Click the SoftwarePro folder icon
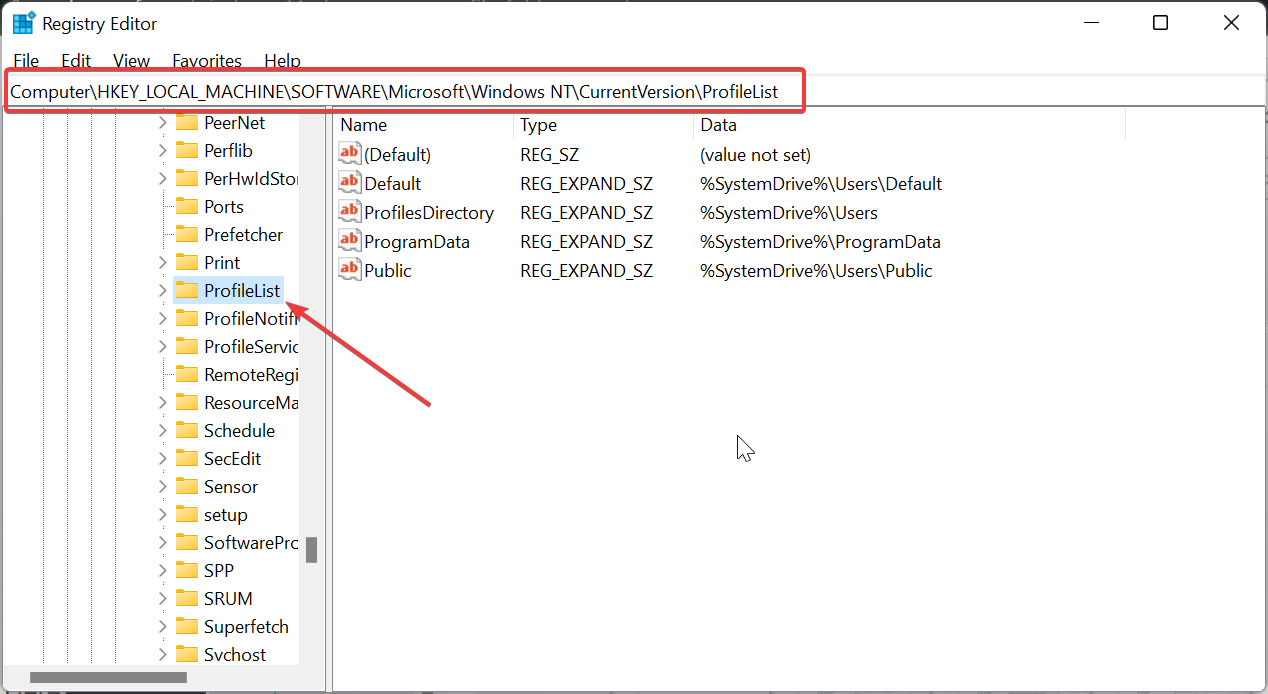This screenshot has width=1268, height=694. click(187, 542)
